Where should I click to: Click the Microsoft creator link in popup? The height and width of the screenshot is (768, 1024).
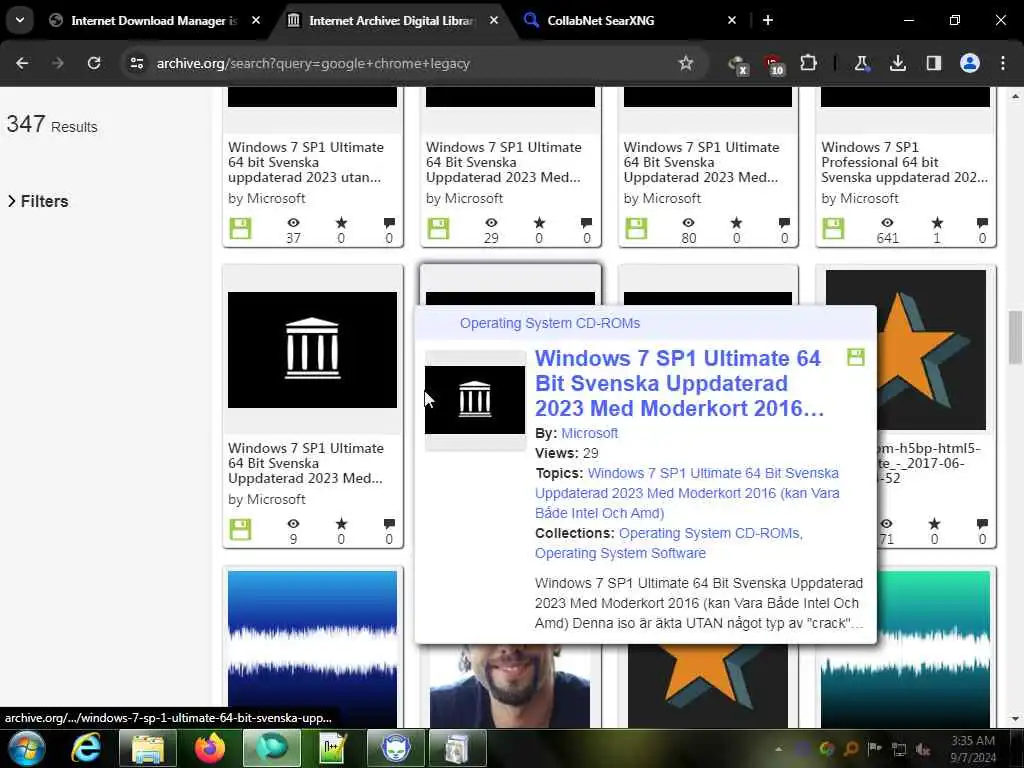(589, 433)
